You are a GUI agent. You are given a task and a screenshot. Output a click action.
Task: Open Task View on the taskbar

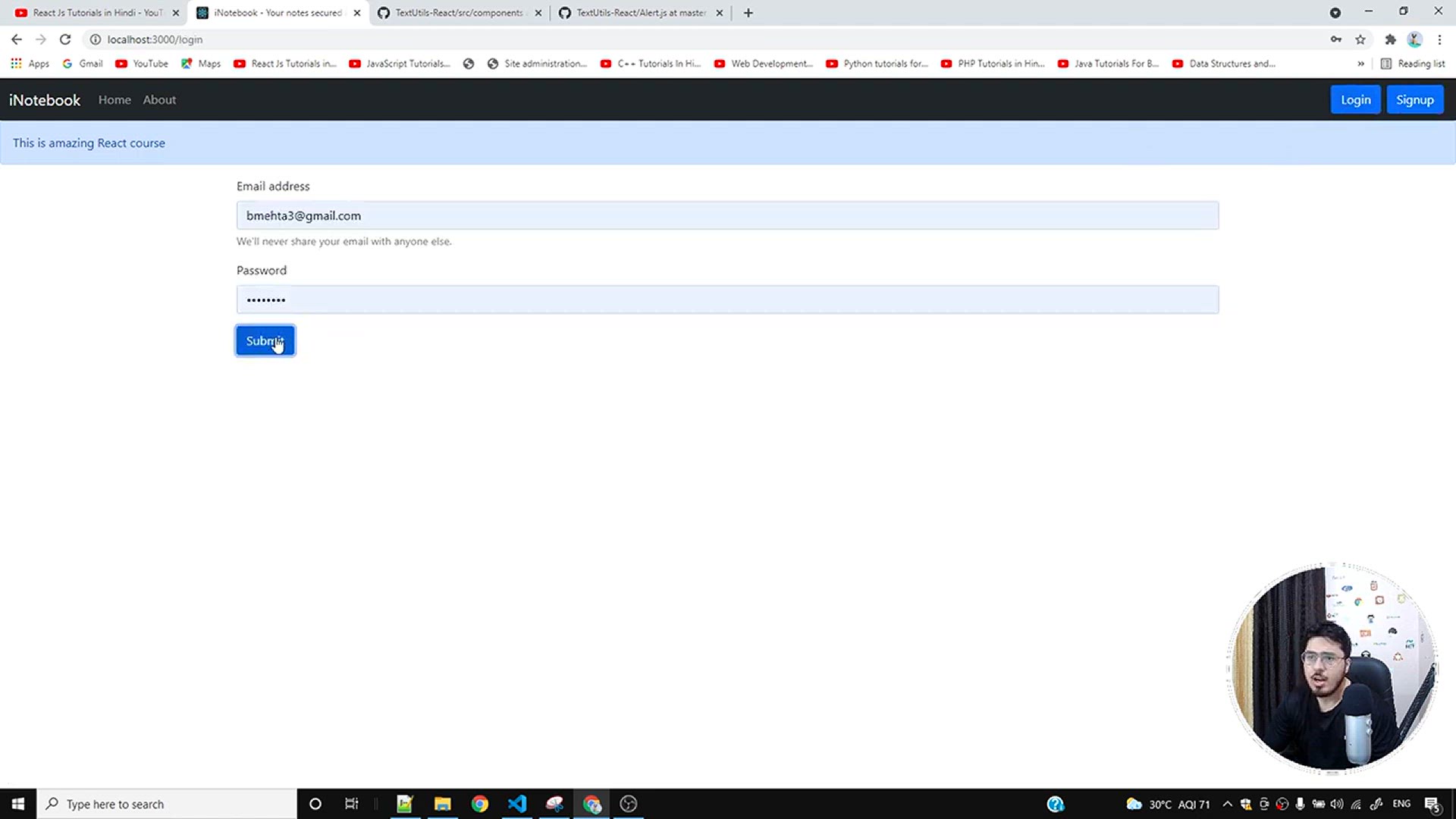click(351, 804)
